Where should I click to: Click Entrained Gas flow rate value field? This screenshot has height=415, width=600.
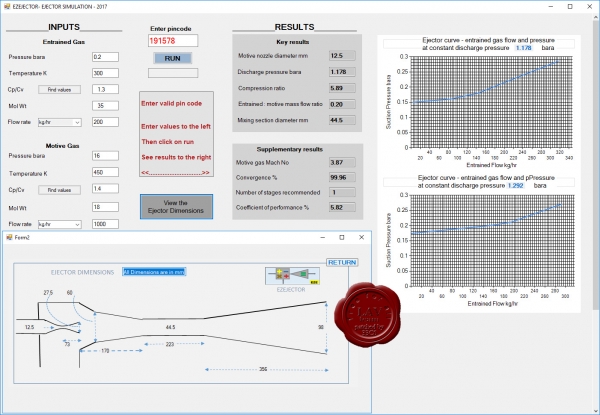pyautogui.click(x=105, y=122)
